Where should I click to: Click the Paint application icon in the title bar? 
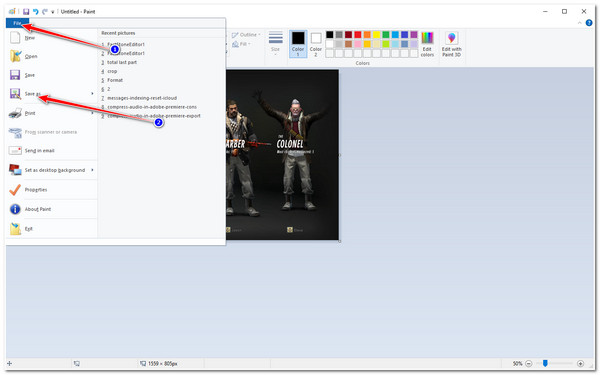tap(12, 11)
